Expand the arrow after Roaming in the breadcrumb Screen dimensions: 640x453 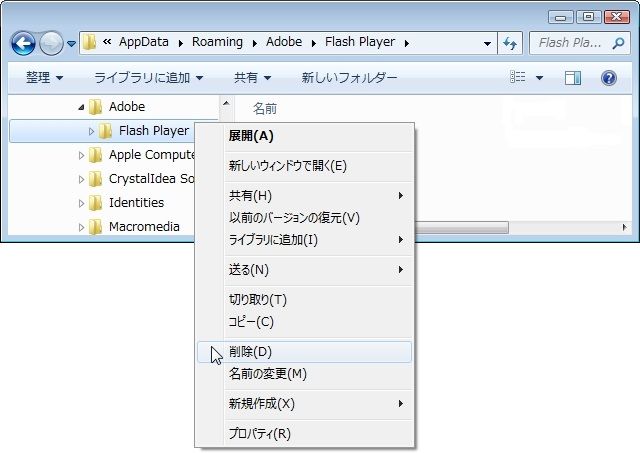[255, 43]
